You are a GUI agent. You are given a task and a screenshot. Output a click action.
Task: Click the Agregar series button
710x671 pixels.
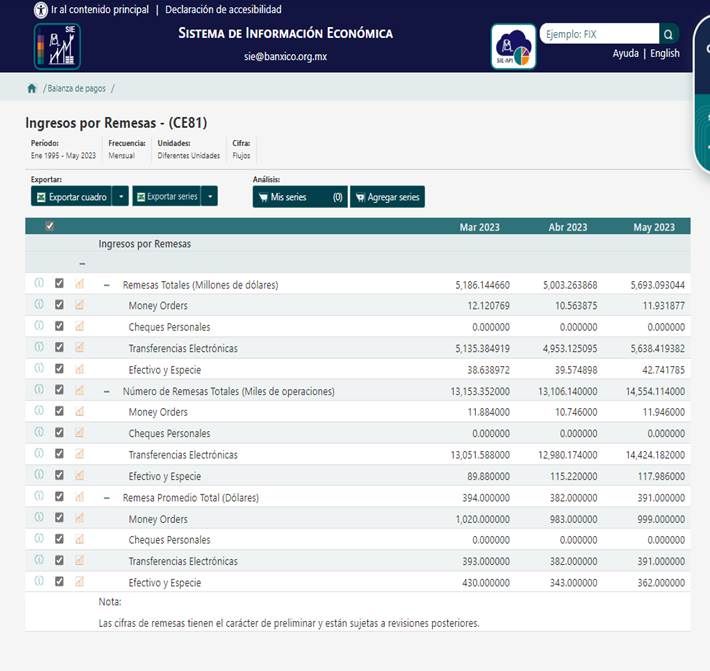tap(387, 197)
